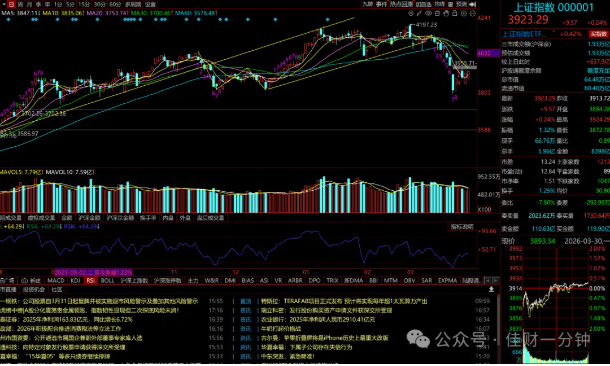Open news about 特斯拉 TERAFAB project
This screenshot has width=610, height=366.
[x=344, y=301]
